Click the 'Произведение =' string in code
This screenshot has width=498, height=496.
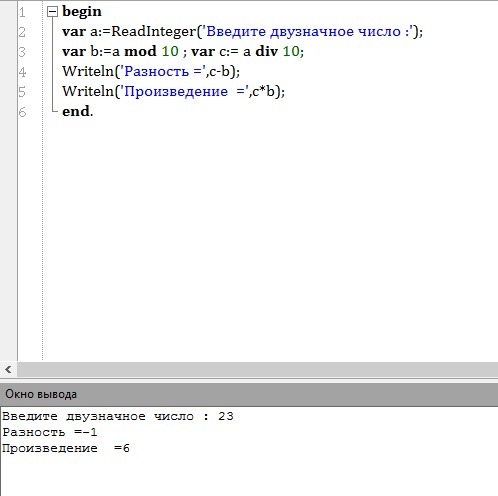pos(184,91)
